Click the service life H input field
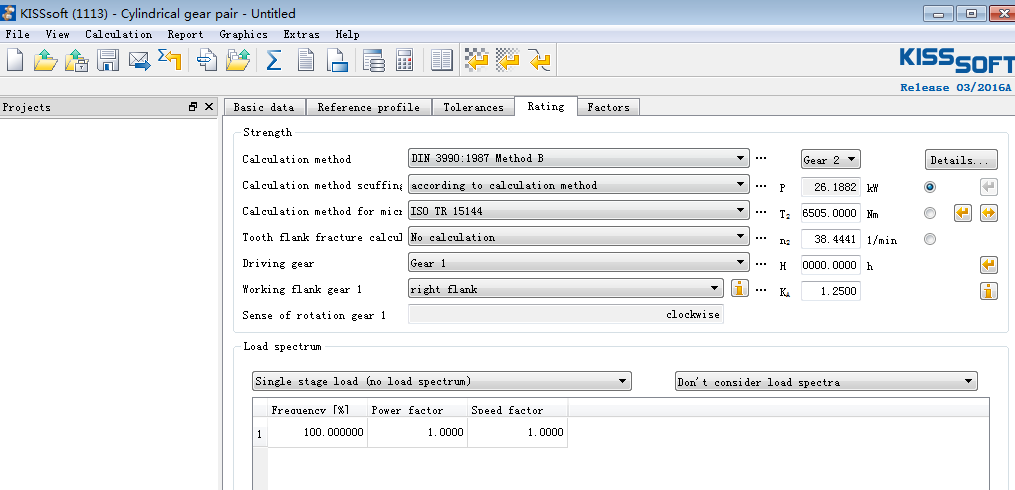The width and height of the screenshot is (1015, 490). click(x=831, y=265)
